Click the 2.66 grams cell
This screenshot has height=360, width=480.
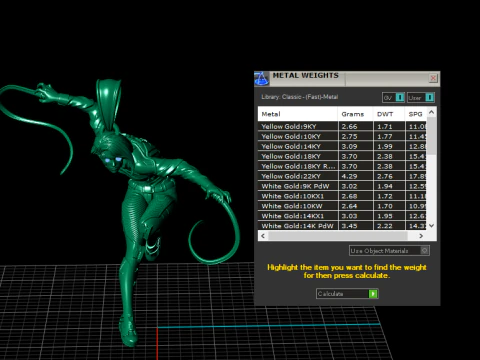point(355,126)
